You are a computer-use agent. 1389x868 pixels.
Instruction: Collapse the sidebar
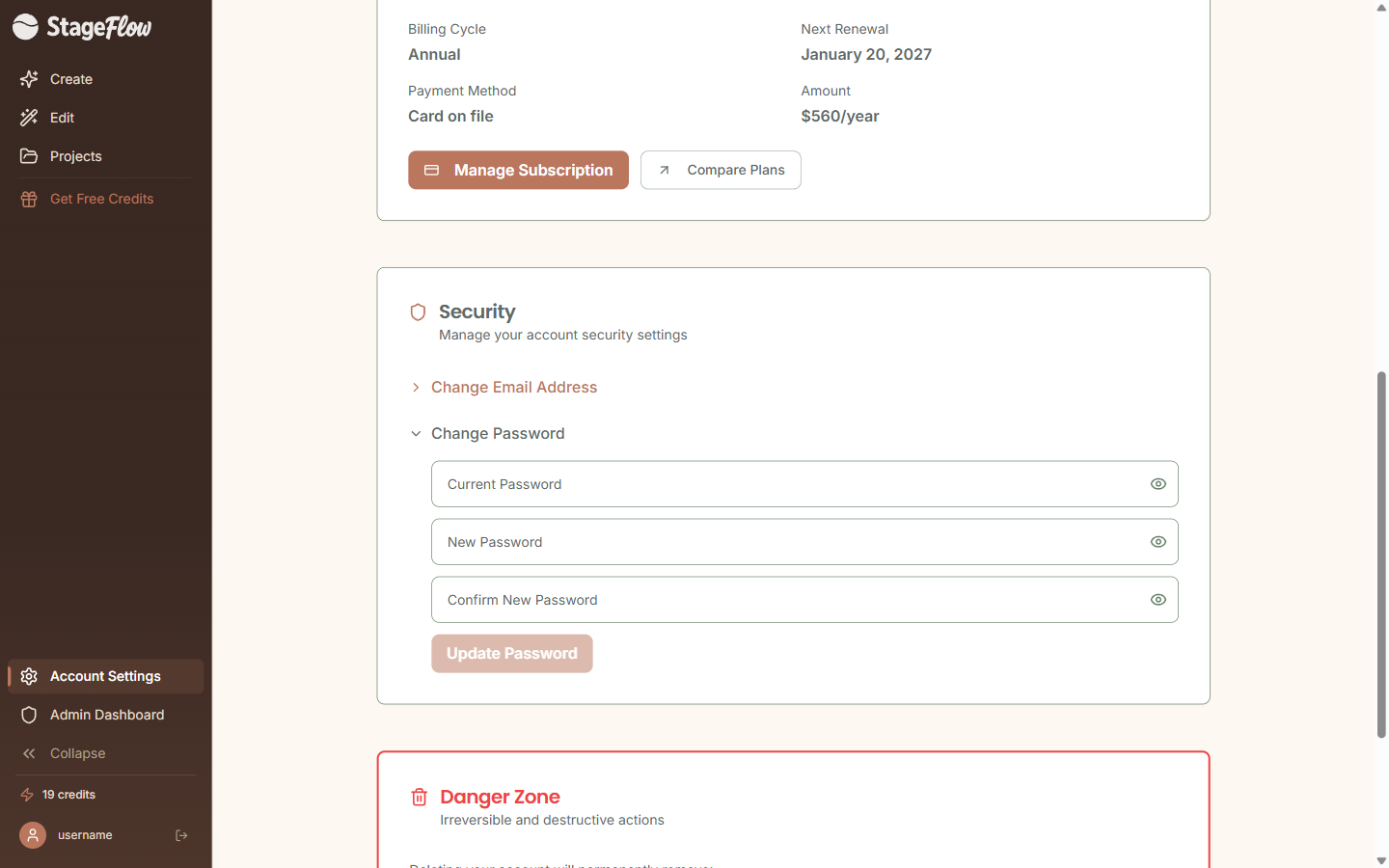[106, 753]
